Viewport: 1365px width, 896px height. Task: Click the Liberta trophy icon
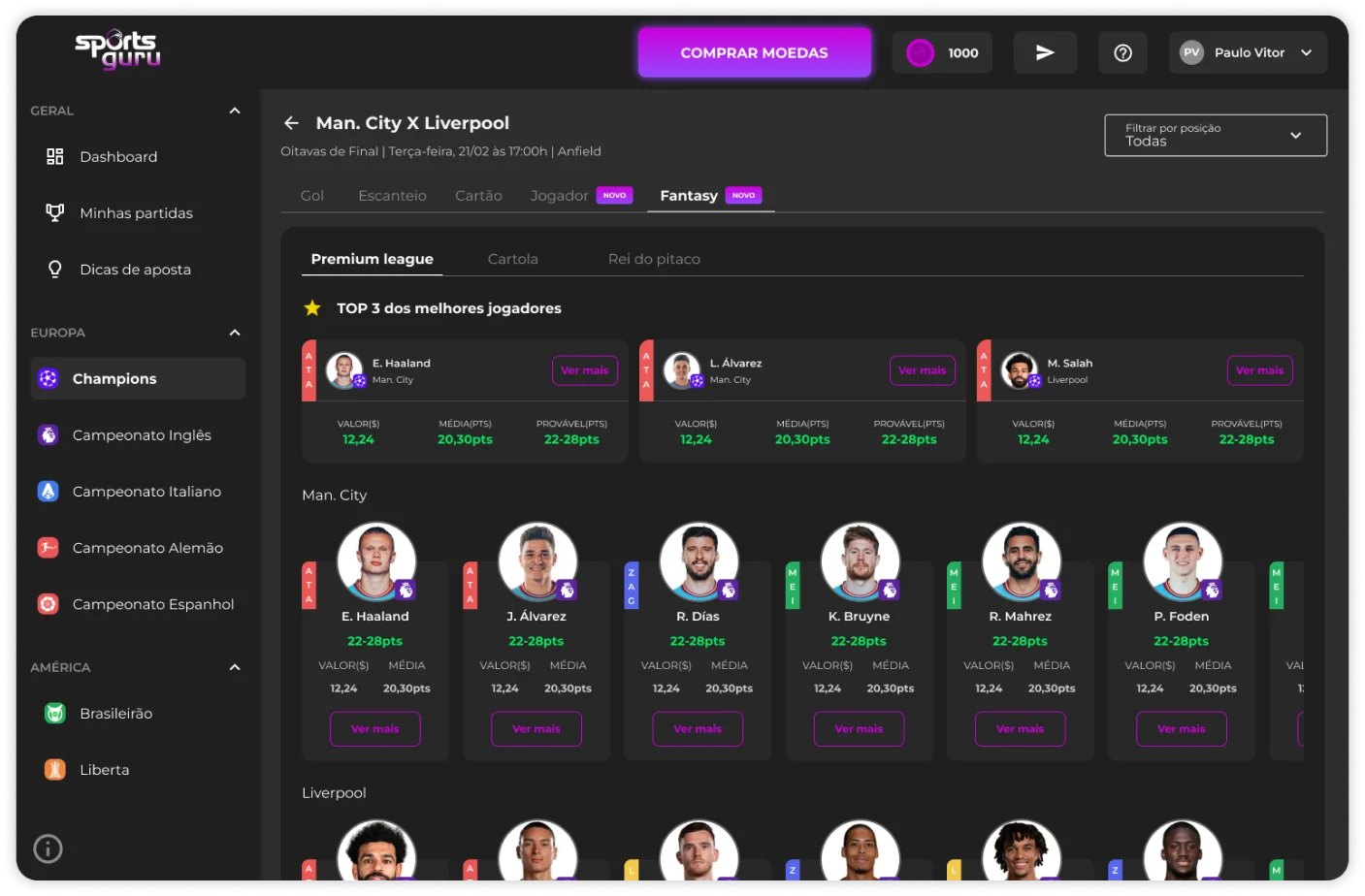pyautogui.click(x=55, y=769)
